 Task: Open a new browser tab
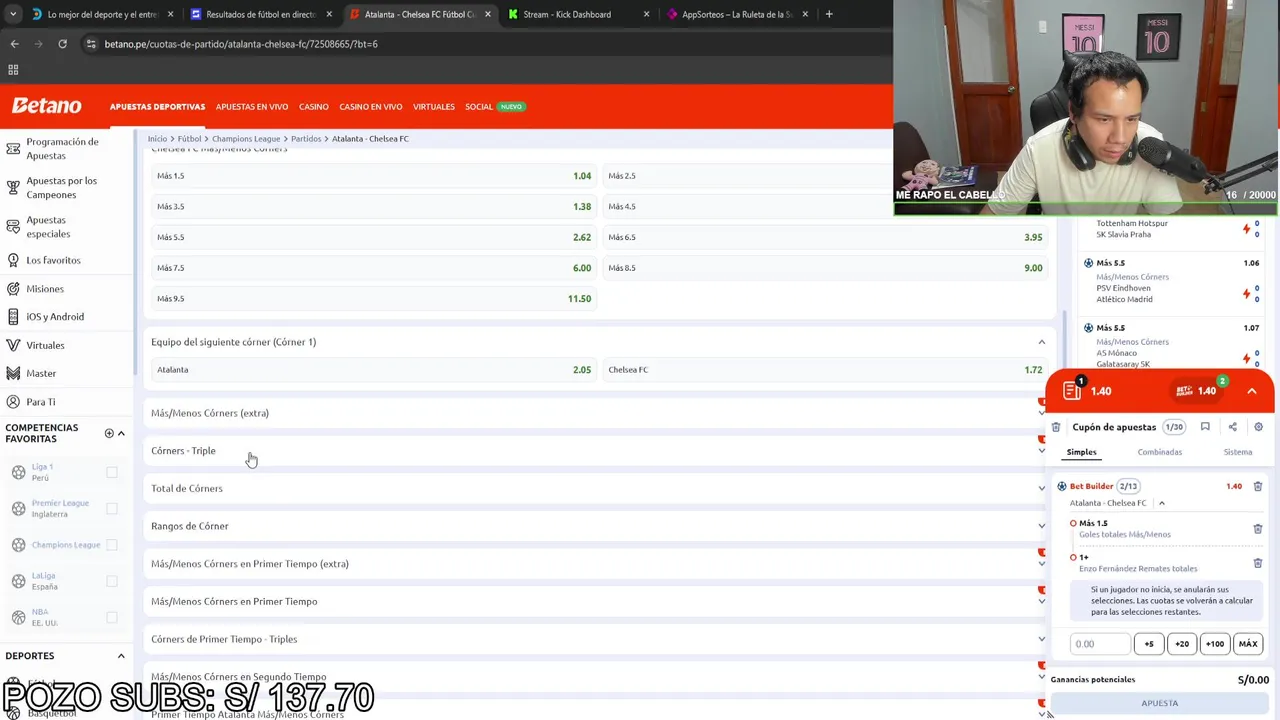point(829,14)
